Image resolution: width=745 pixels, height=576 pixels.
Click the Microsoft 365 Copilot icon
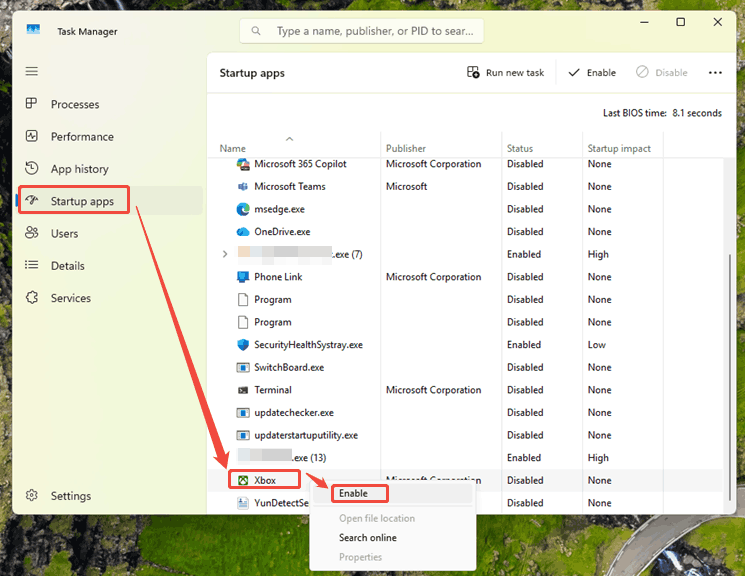[243, 164]
